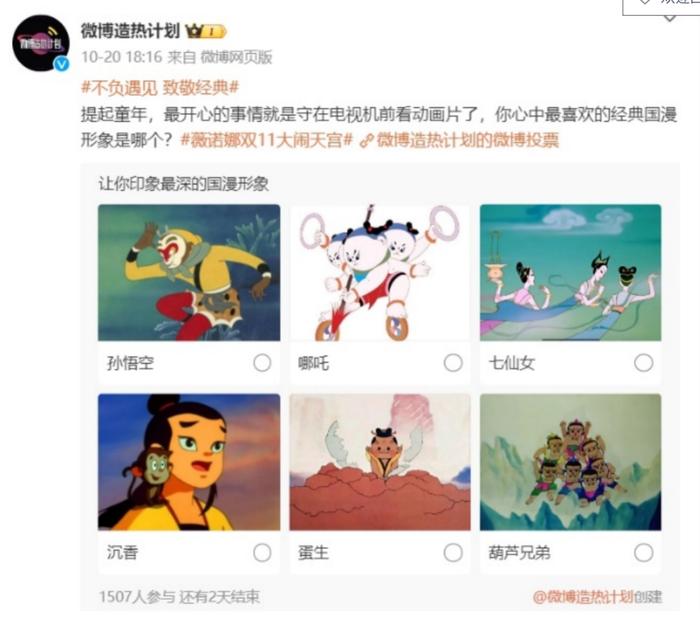700x619 pixels.
Task: Click the 葫芦兄弟 image thumbnail
Action: coord(570,462)
